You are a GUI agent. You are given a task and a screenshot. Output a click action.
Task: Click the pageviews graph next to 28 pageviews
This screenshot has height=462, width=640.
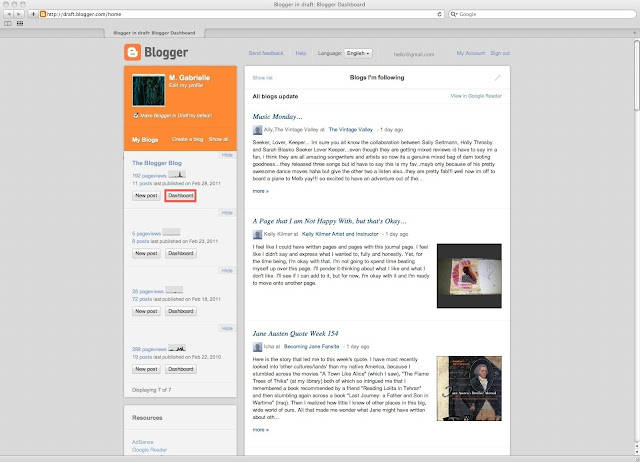coord(174,290)
